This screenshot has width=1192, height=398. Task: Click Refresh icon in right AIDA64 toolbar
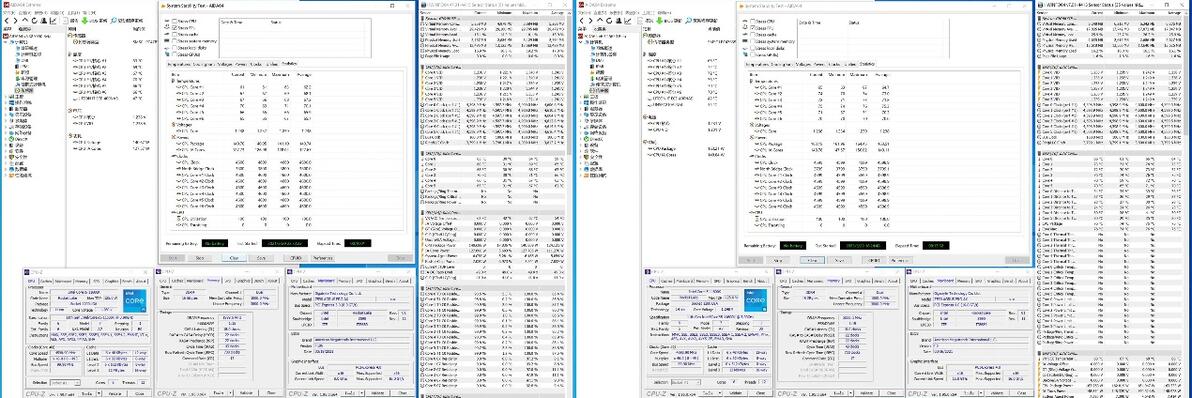point(609,21)
